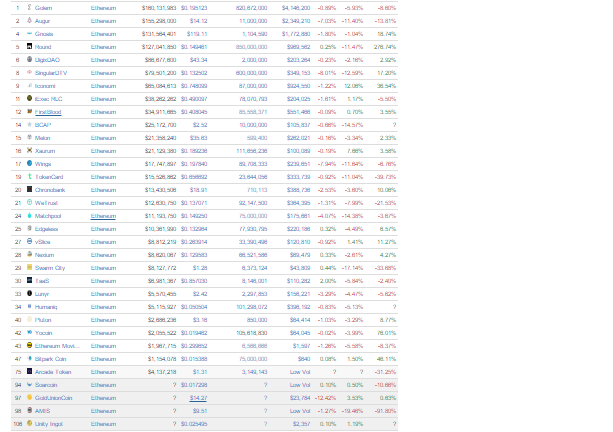613x432 pixels.
Task: Click the DigixDAO token logo icon
Action: point(29,59)
